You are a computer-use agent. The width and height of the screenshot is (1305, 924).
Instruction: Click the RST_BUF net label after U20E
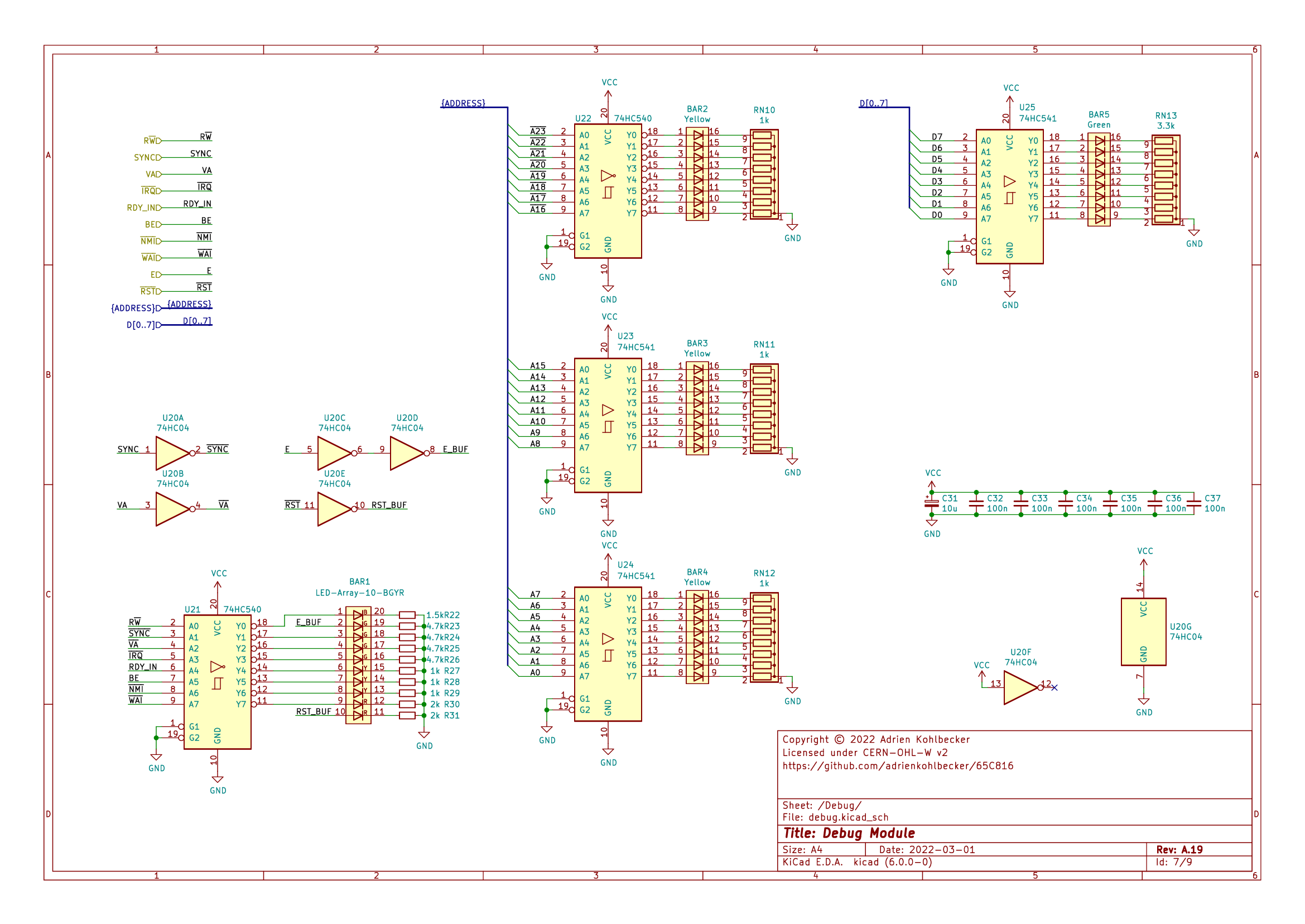388,504
